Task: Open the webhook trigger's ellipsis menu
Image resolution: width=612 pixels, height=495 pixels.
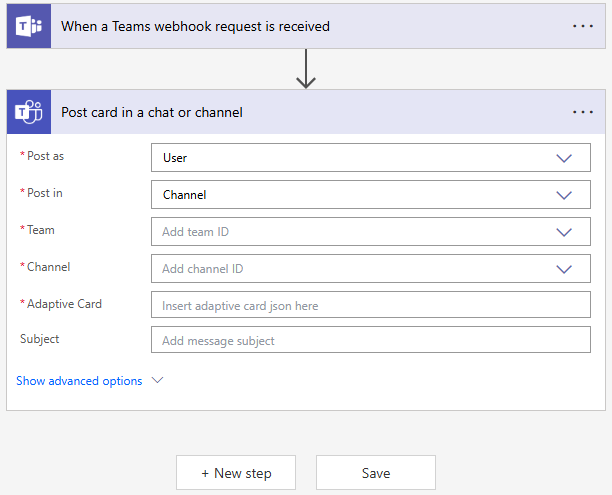Action: click(x=583, y=26)
